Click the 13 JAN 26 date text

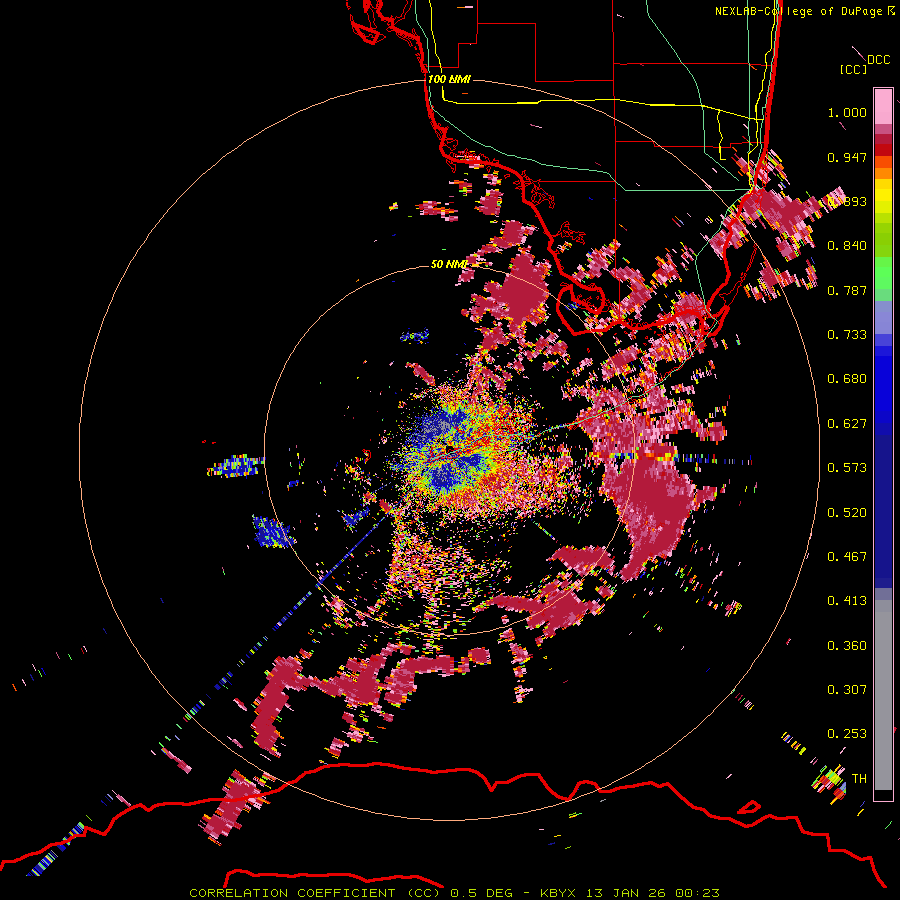click(627, 893)
